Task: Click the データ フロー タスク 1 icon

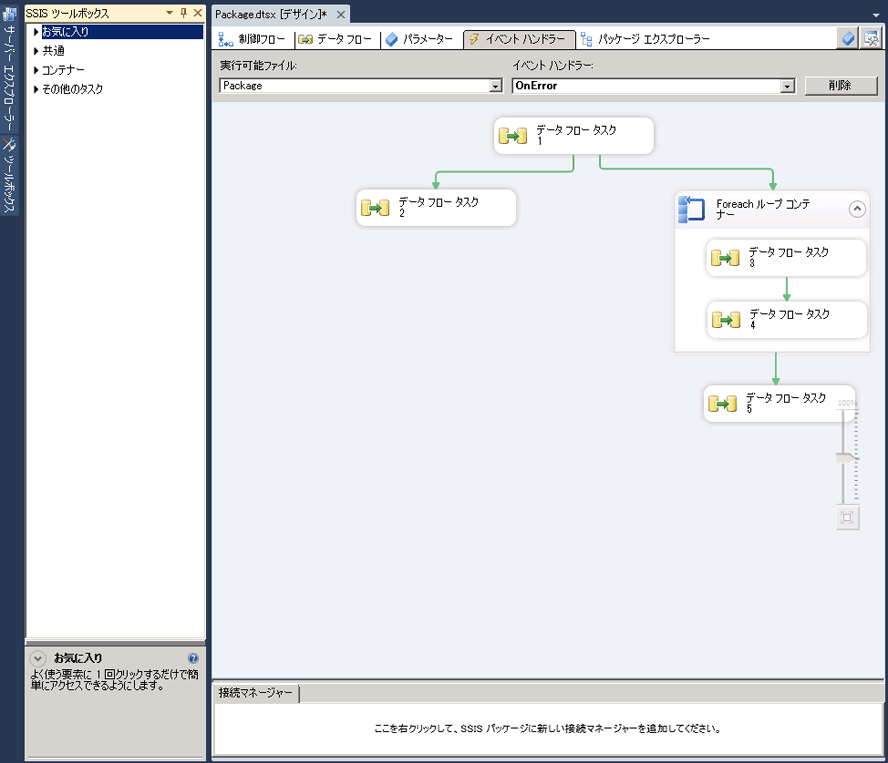Action: click(x=514, y=136)
